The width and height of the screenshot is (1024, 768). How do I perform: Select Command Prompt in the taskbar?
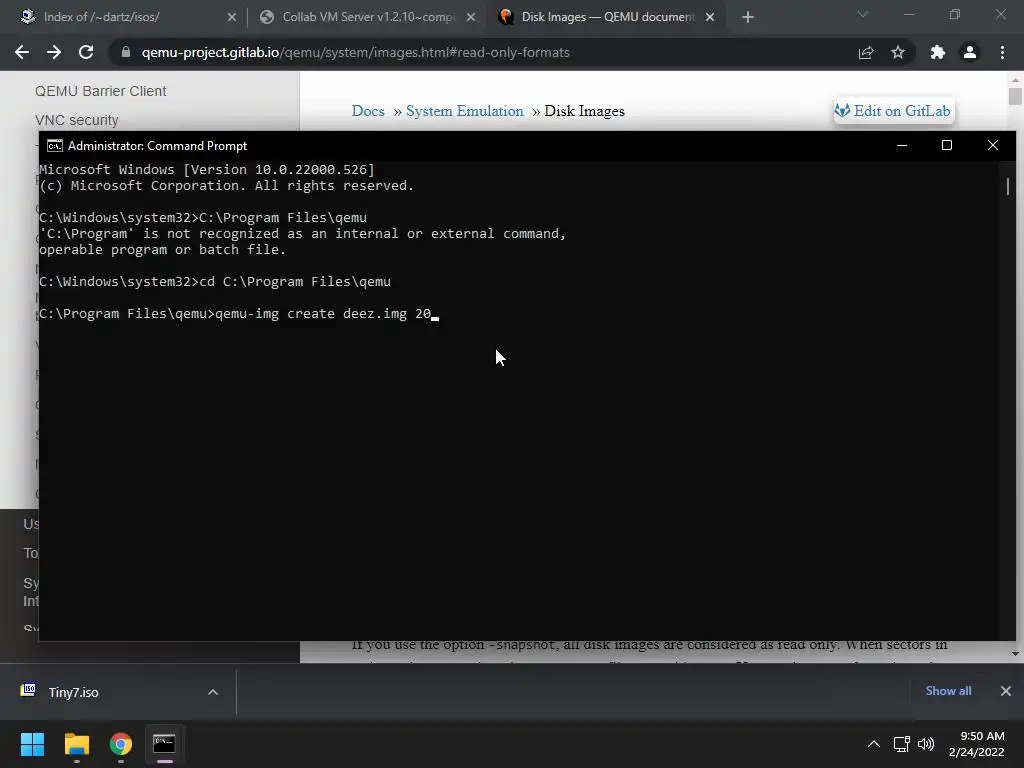[x=165, y=744]
